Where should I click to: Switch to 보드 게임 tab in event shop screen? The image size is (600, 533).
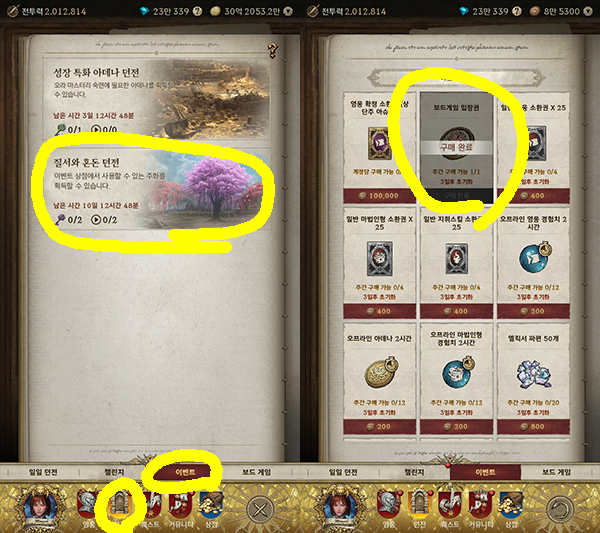coord(556,472)
